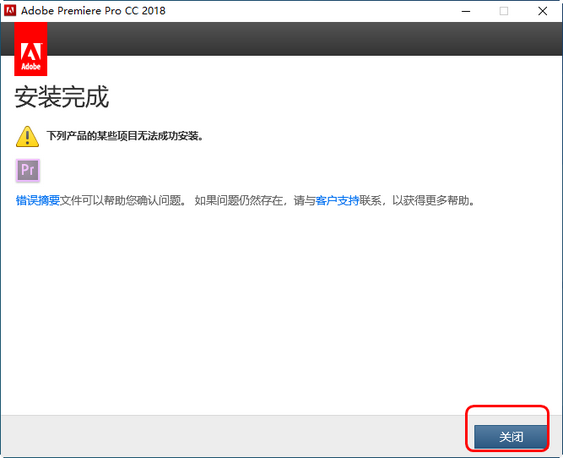This screenshot has height=461, width=565.
Task: Click the text 以获得更多帮助
Action: click(433, 200)
